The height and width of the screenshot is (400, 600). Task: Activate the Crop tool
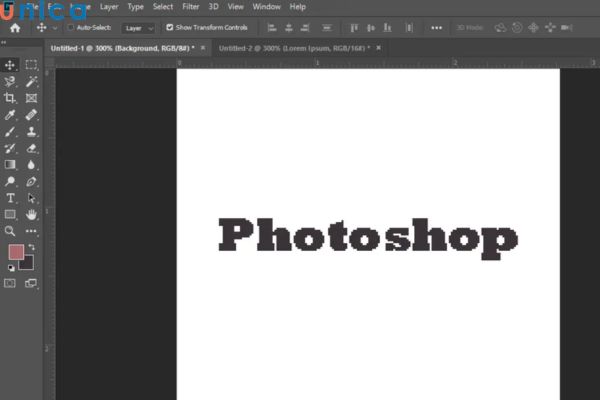pyautogui.click(x=10, y=98)
